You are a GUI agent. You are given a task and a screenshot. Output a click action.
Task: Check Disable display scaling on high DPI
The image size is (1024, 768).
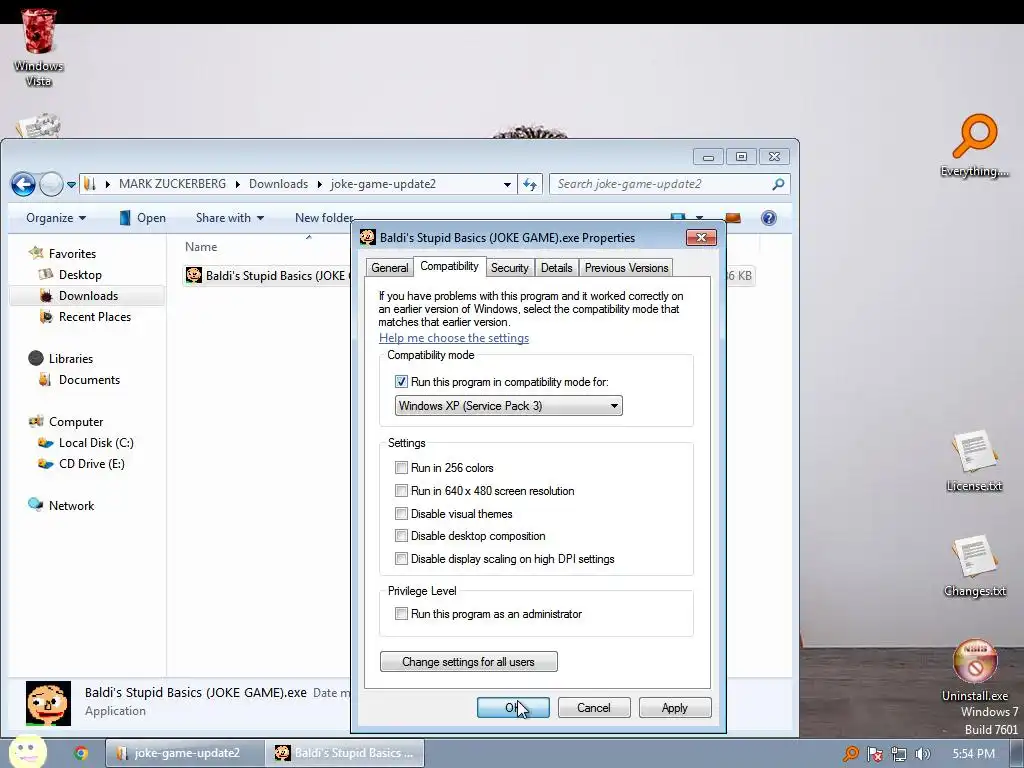[x=401, y=558]
